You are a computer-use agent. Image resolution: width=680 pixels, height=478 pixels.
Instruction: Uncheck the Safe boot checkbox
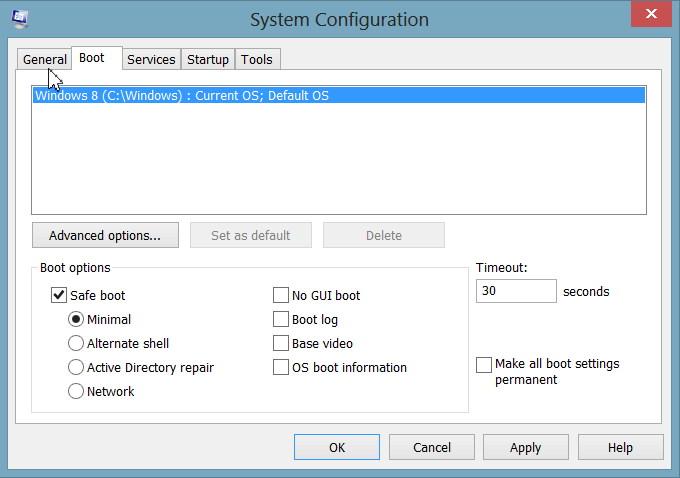pyautogui.click(x=58, y=296)
